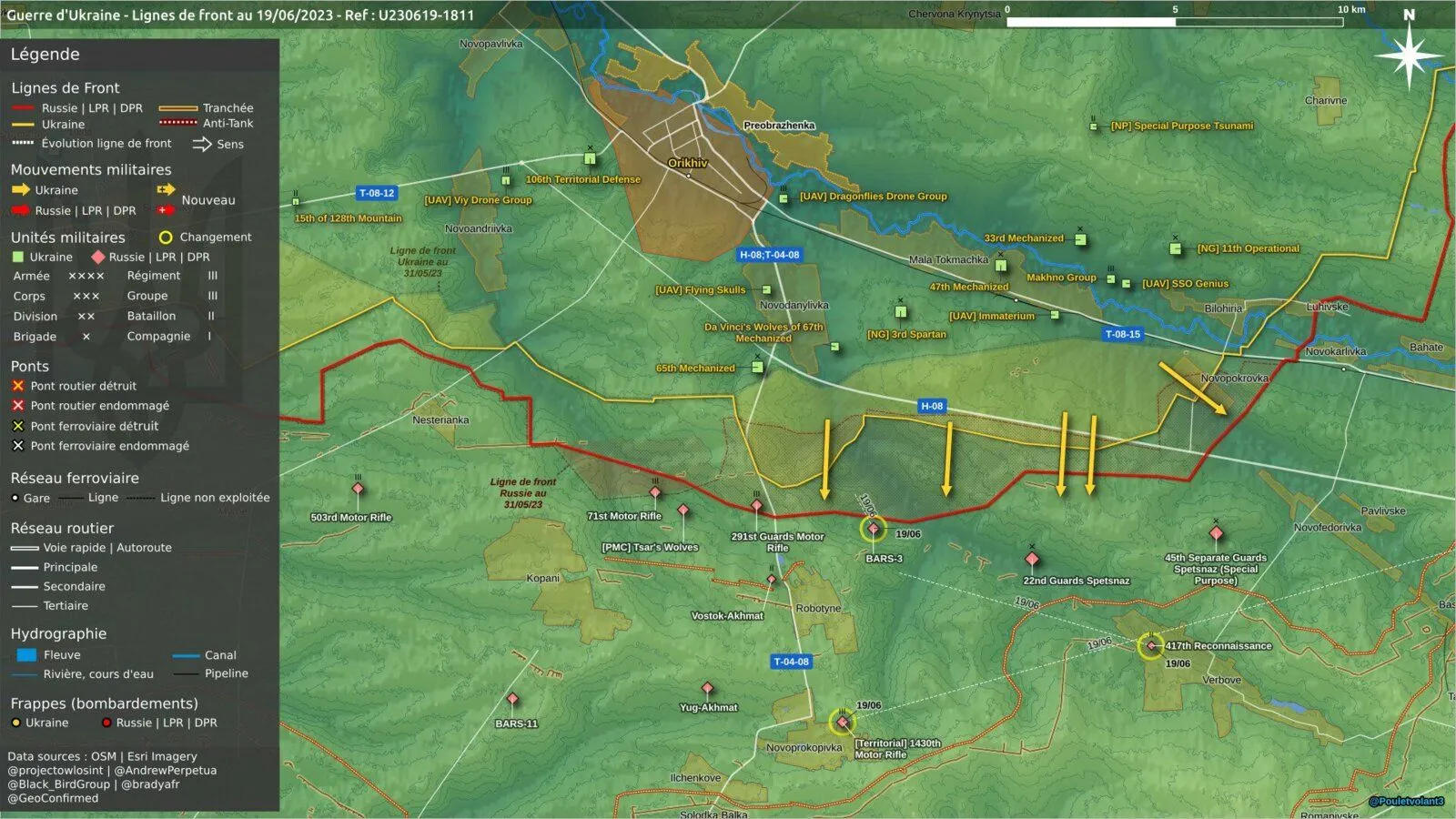This screenshot has height=819, width=1456.
Task: Select the BARS-3 circled diamond marker
Action: [x=873, y=528]
